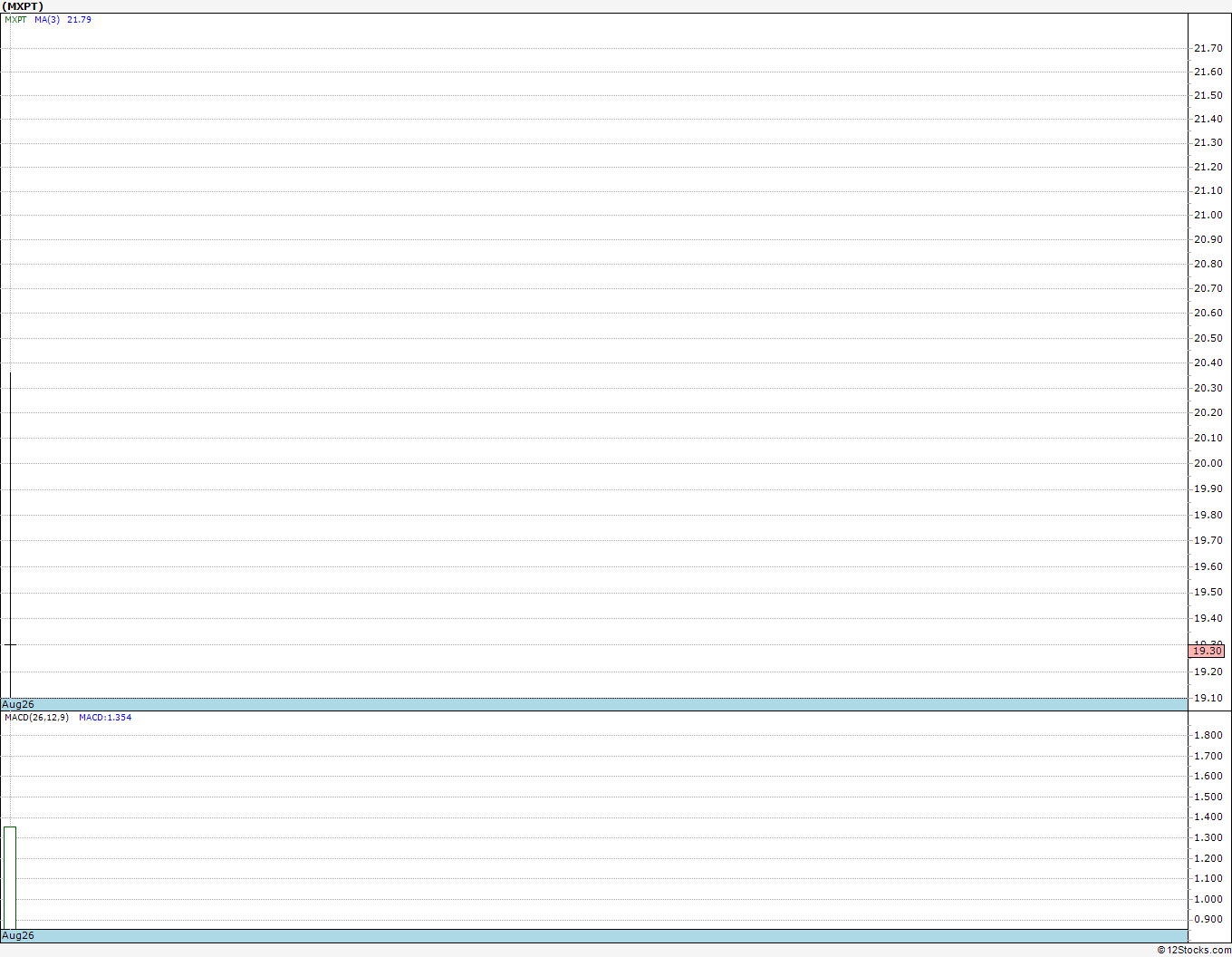Click the 20.00 price axis label
Viewport: 1232px width, 957px height.
pyautogui.click(x=1208, y=463)
